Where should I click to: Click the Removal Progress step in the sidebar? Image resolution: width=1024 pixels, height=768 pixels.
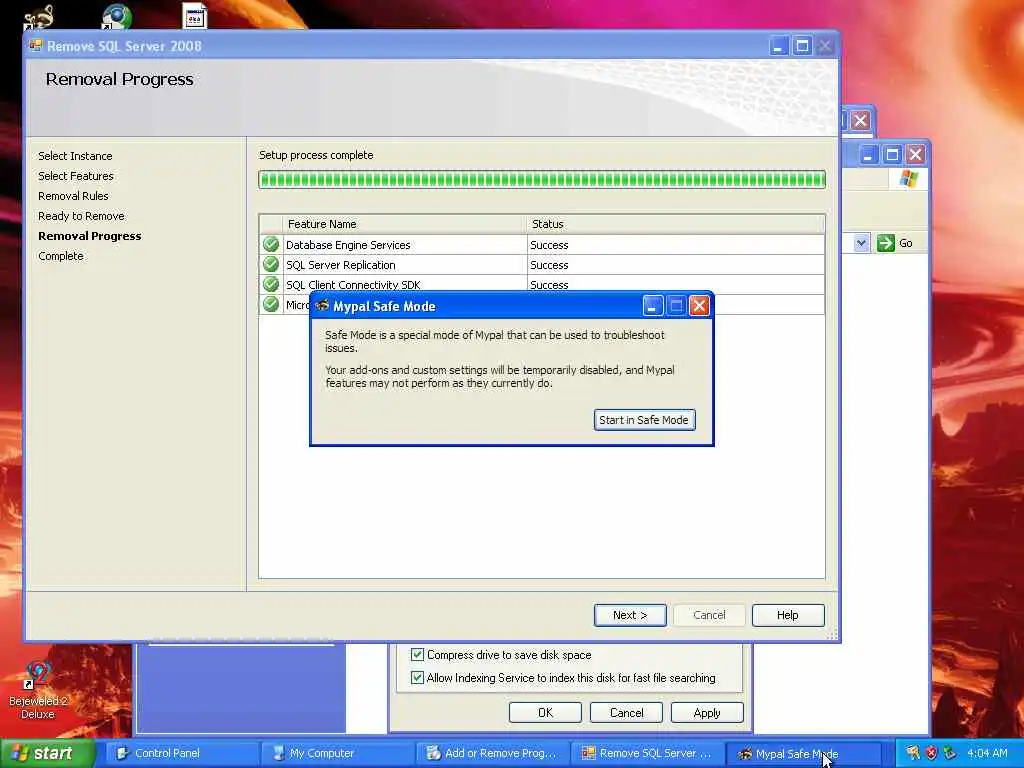(x=89, y=236)
